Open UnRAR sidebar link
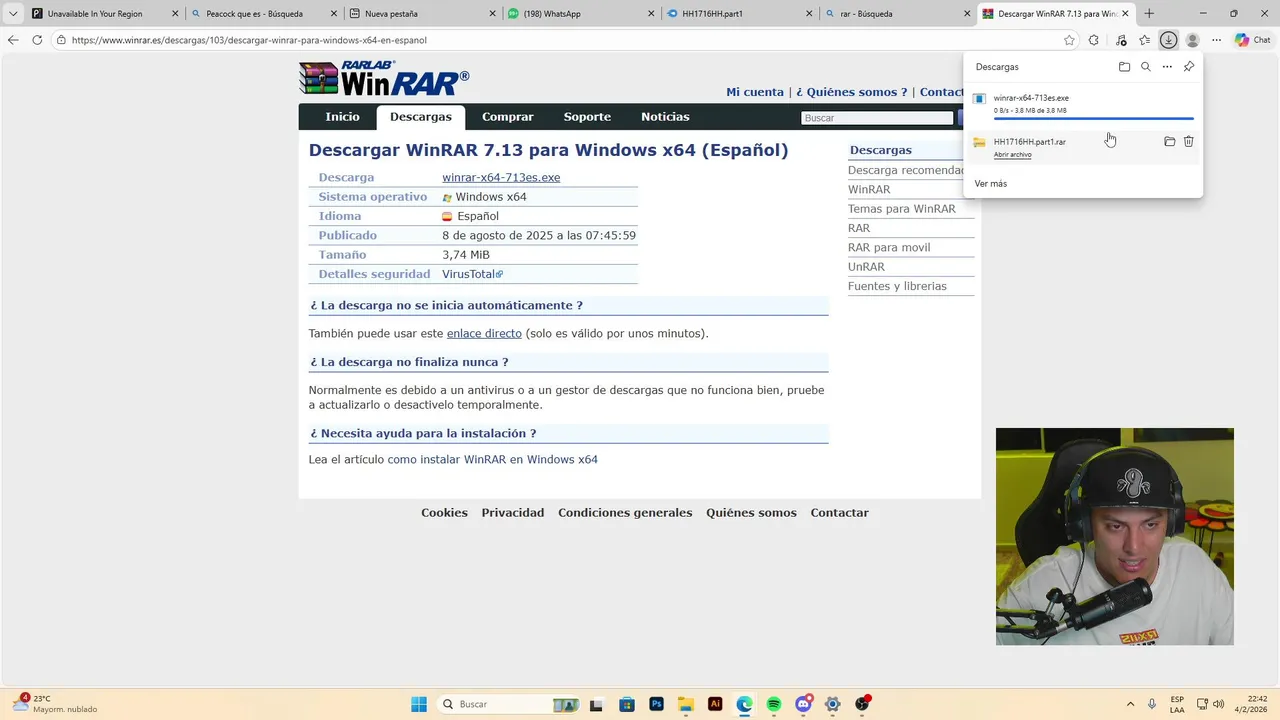This screenshot has width=1280, height=720. pyautogui.click(x=866, y=267)
